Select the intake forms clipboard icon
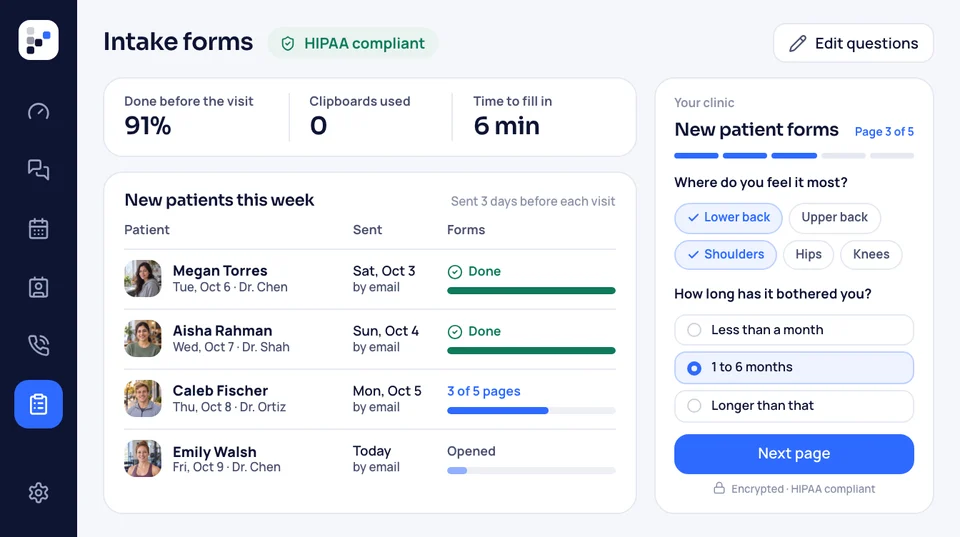This screenshot has height=537, width=960. click(39, 404)
